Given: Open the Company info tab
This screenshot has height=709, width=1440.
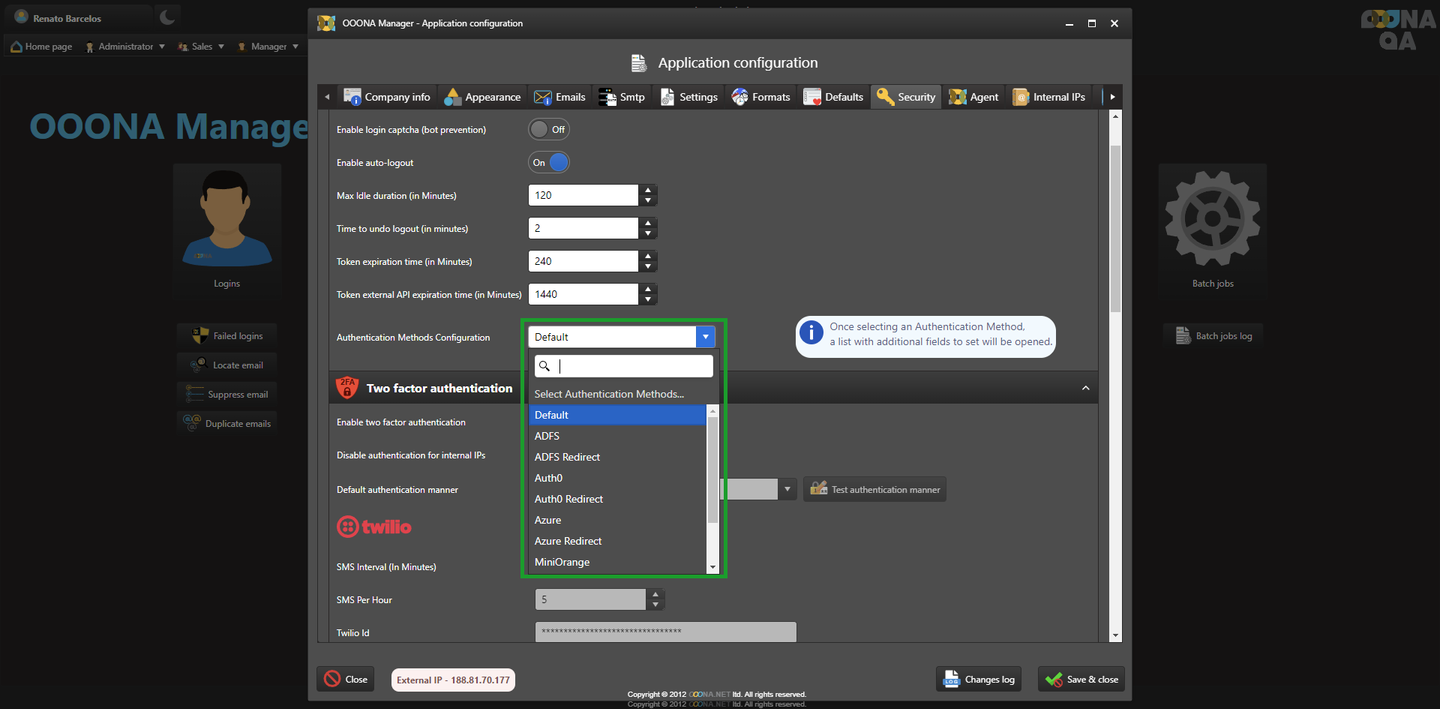Looking at the screenshot, I should point(387,97).
